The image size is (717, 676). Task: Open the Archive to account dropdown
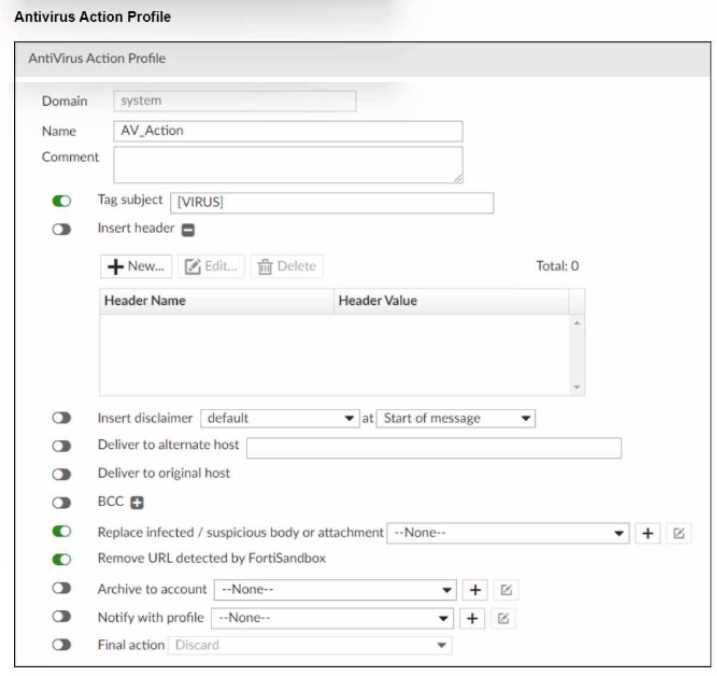pyautogui.click(x=335, y=590)
